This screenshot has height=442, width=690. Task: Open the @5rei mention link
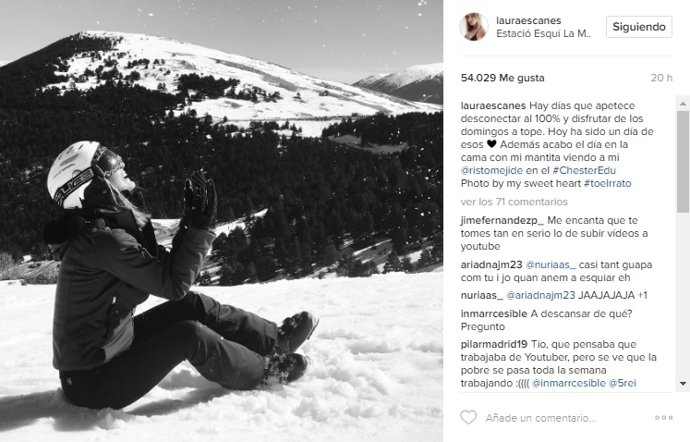(x=622, y=383)
